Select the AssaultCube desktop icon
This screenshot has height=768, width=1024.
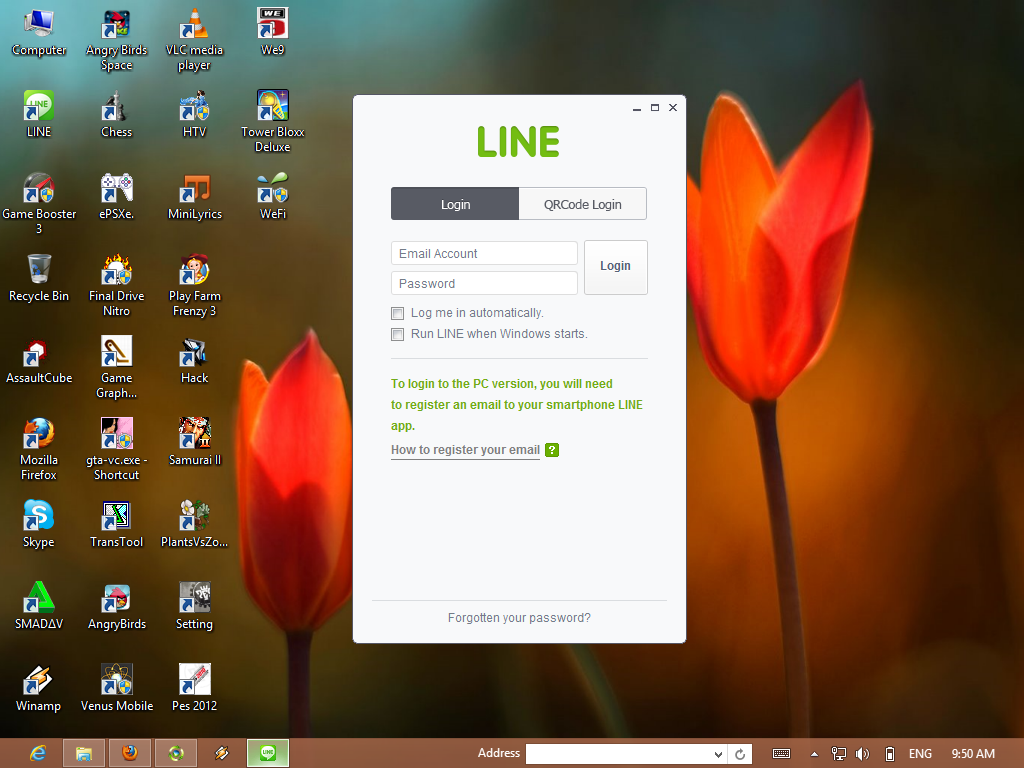click(39, 360)
